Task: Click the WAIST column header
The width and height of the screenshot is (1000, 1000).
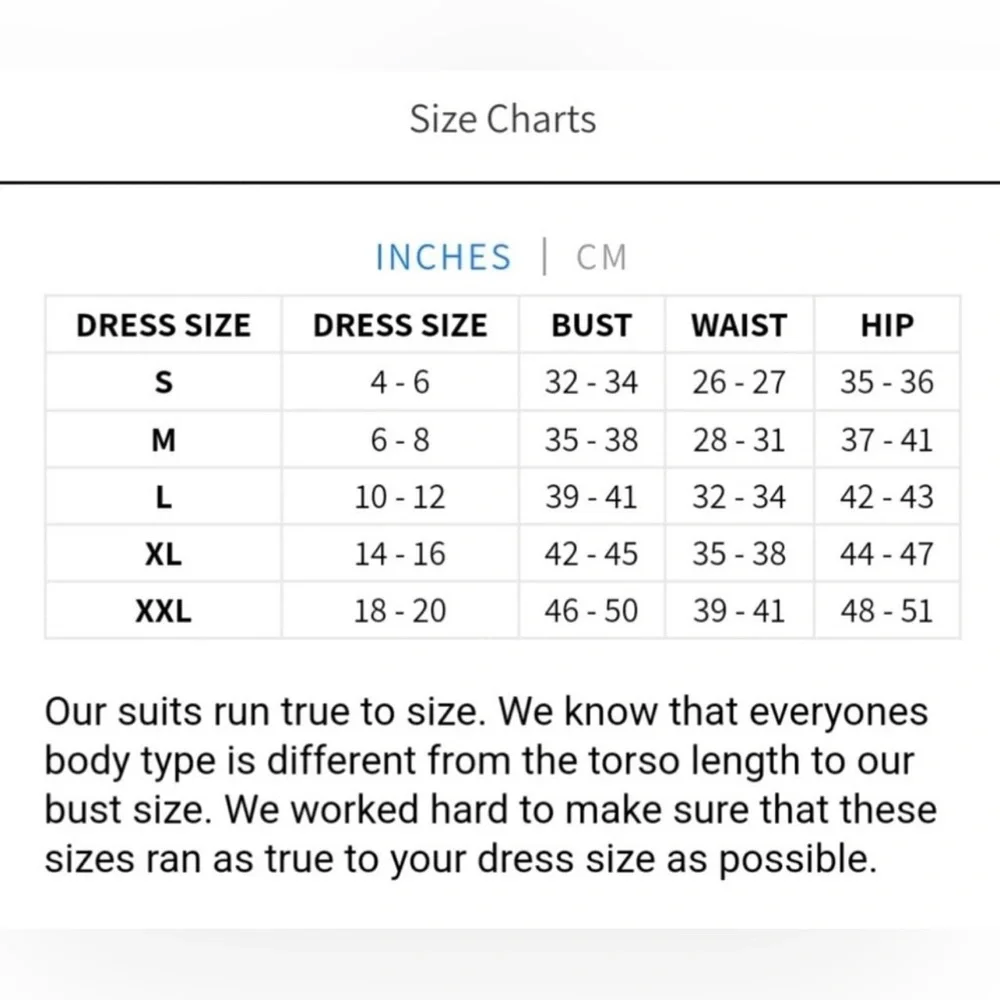Action: click(x=739, y=325)
